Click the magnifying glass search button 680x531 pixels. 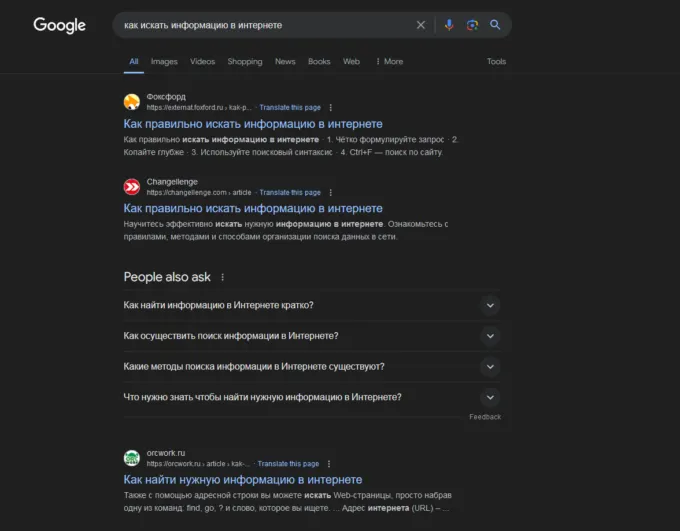click(x=495, y=25)
